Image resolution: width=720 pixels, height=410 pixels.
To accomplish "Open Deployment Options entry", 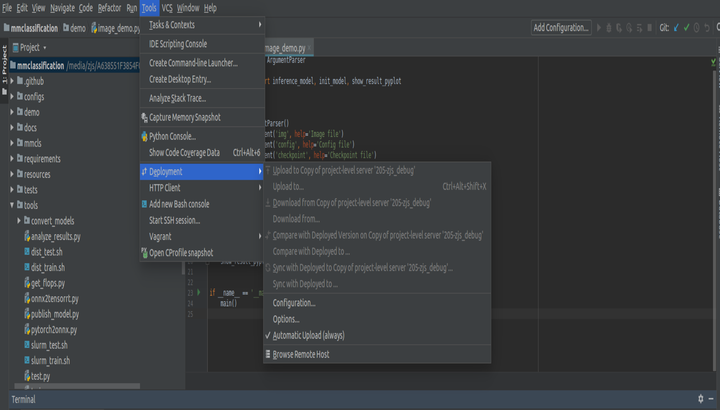I will click(x=377, y=319).
